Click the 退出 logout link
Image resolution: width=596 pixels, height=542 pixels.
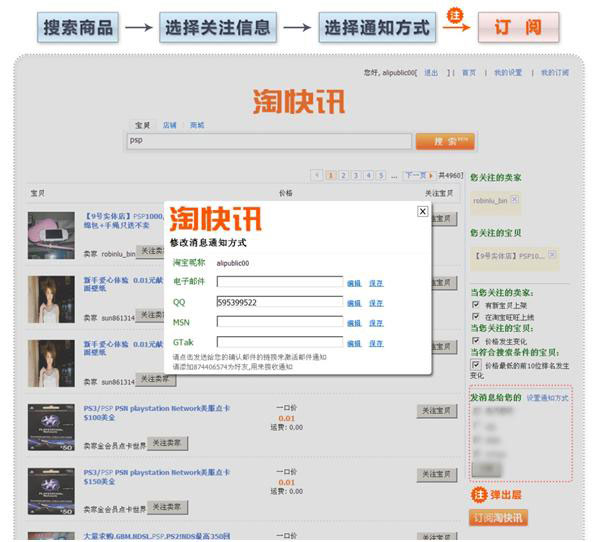click(x=431, y=73)
